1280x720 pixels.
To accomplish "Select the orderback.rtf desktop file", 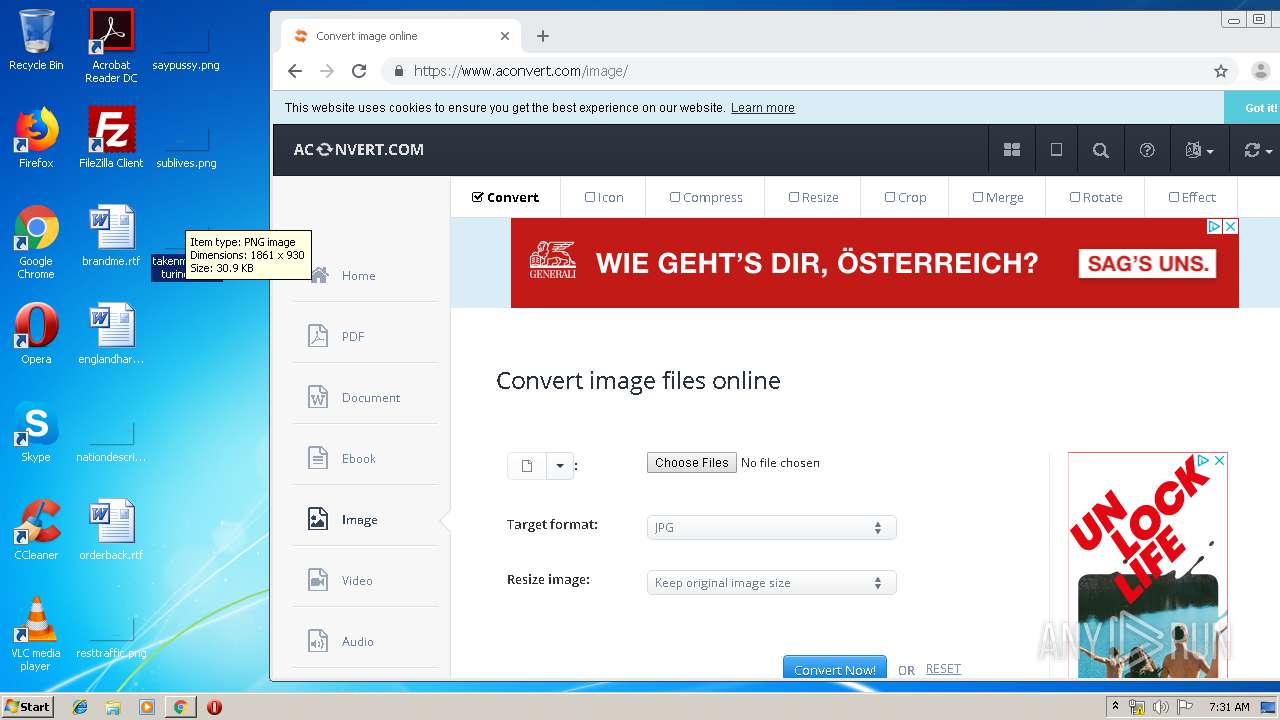I will pos(111,531).
